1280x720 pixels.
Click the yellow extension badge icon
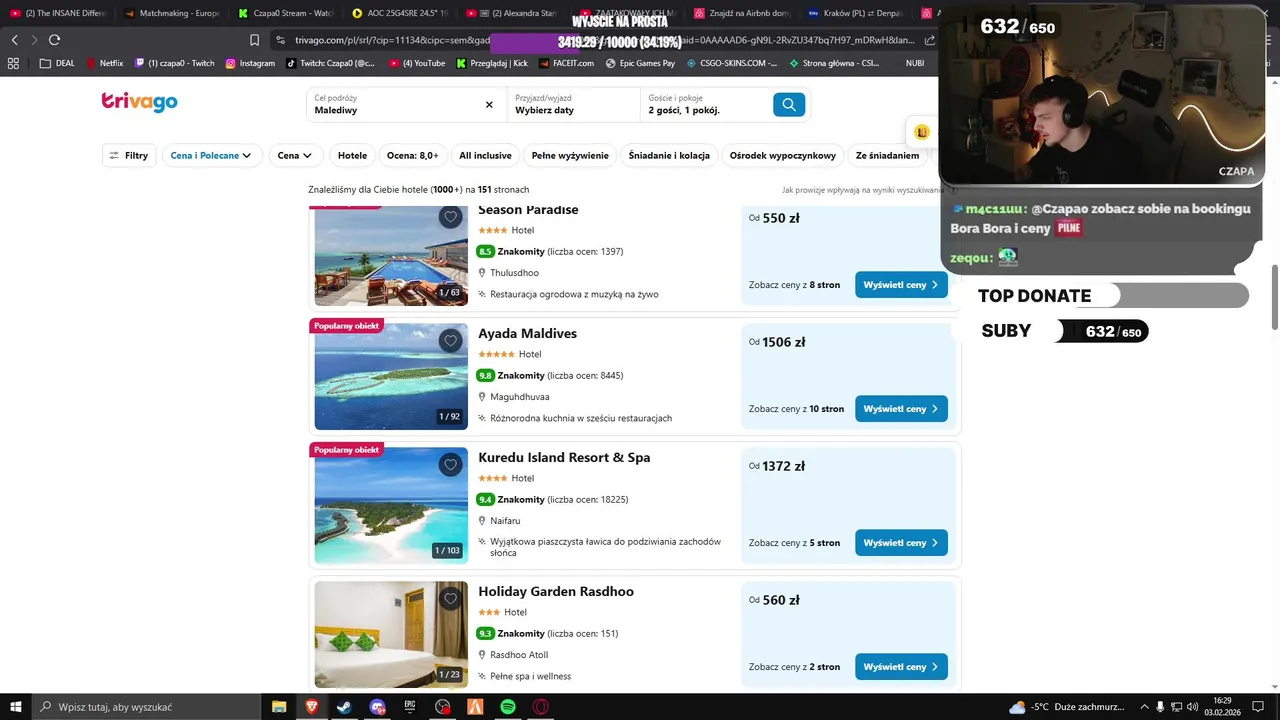pyautogui.click(x=922, y=132)
